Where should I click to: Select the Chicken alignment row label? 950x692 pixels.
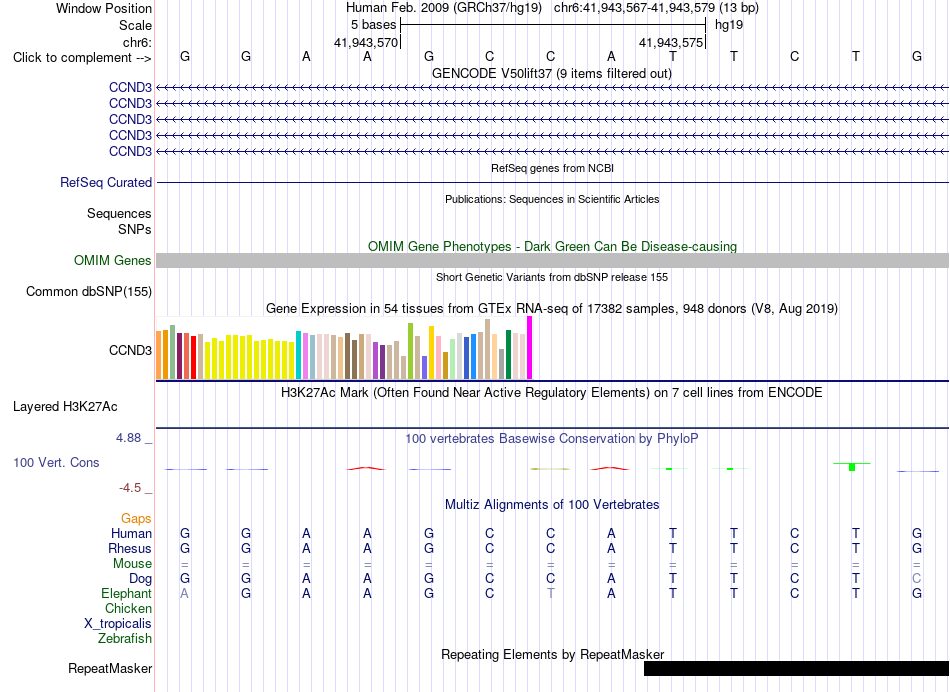pos(128,608)
